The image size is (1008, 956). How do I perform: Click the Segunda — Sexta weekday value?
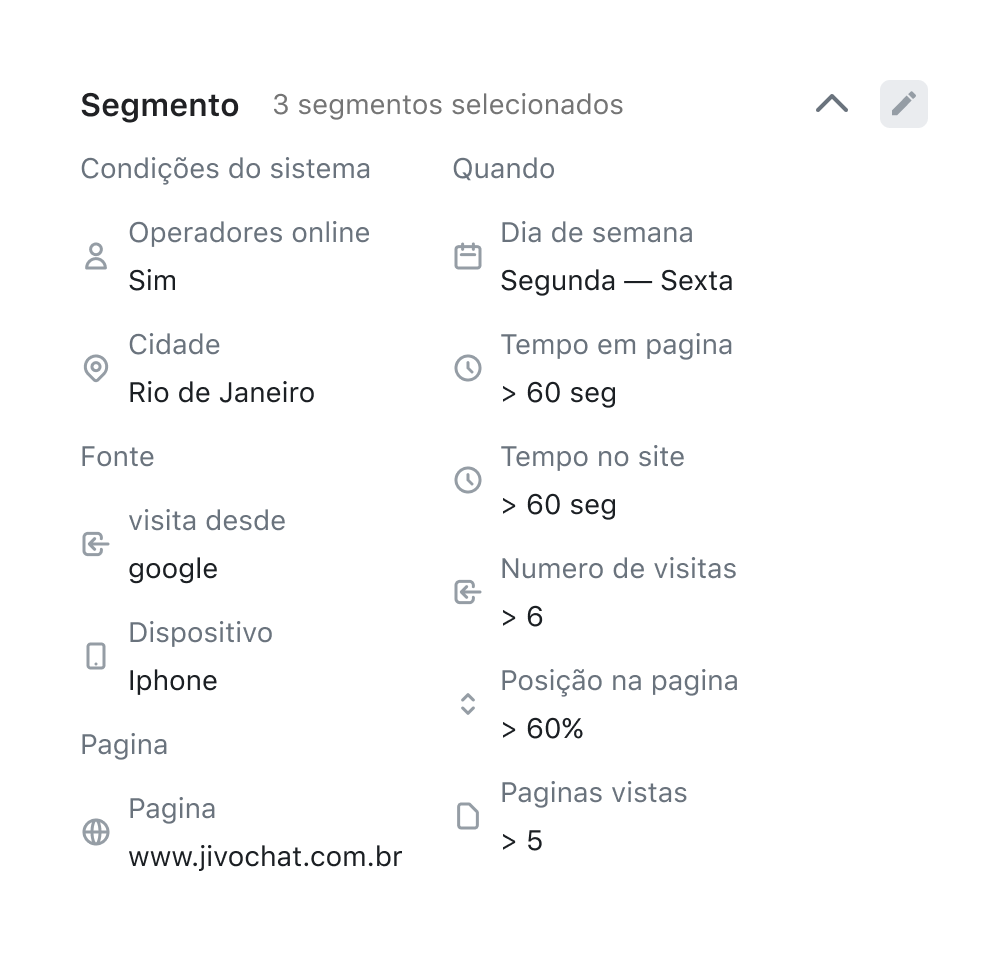tap(616, 281)
